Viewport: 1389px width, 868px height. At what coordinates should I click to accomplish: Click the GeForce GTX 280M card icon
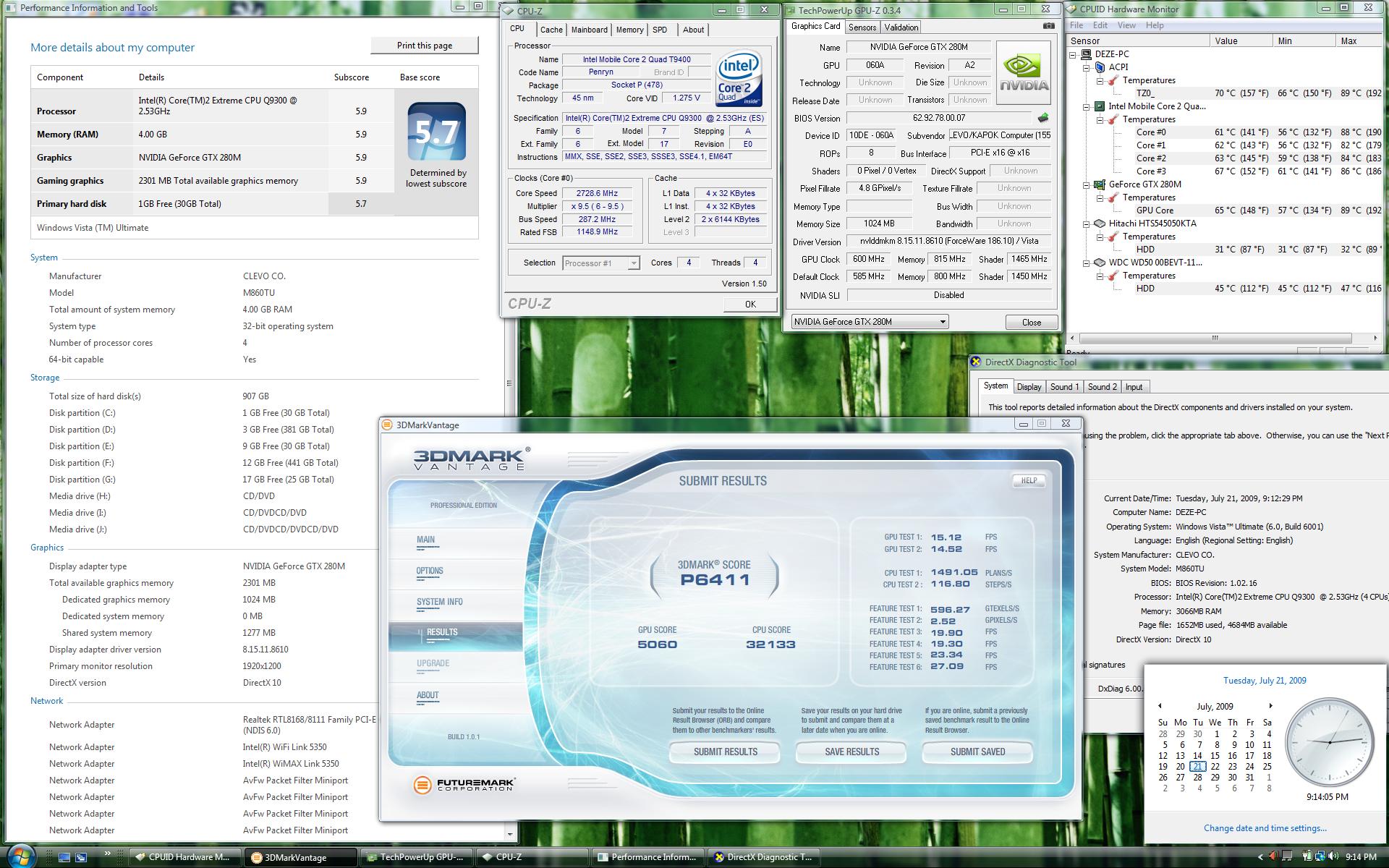[1100, 184]
